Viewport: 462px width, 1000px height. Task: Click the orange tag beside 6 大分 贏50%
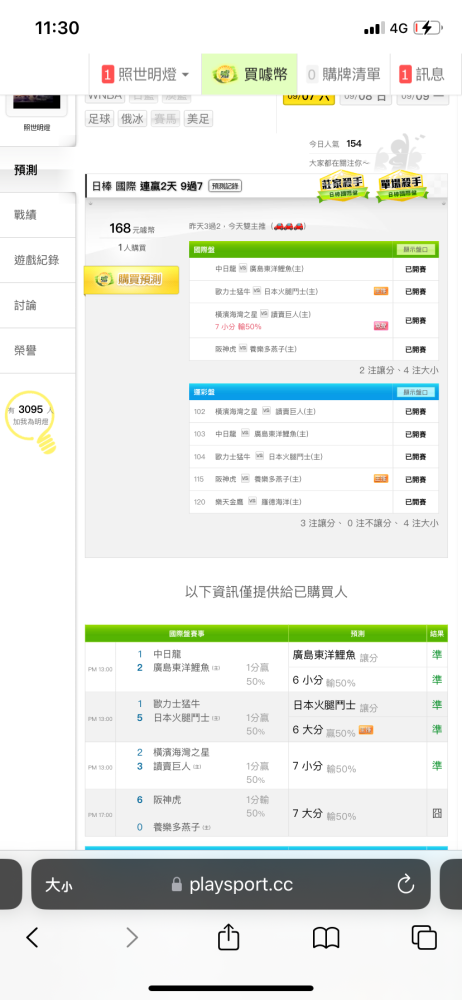point(366,730)
